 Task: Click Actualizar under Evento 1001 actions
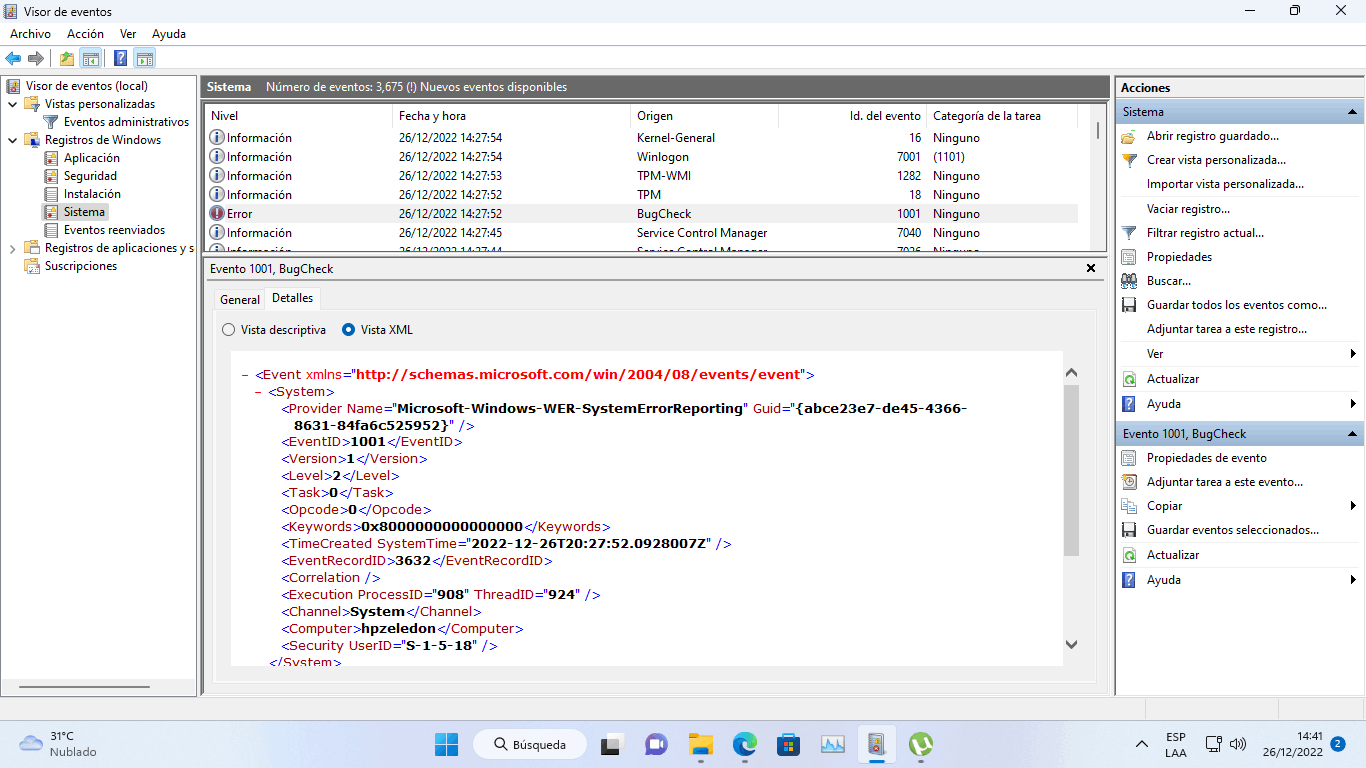[x=1173, y=555]
